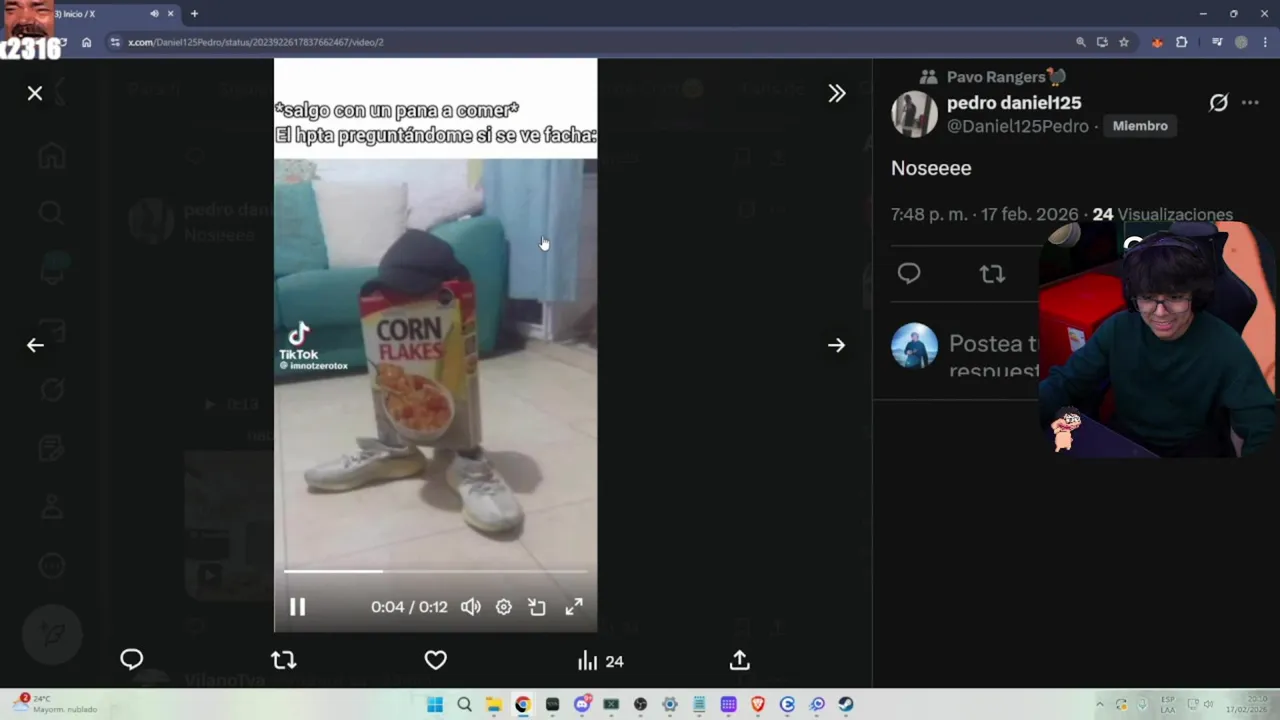
Task: Reply using the comment icon below video
Action: pos(132,660)
